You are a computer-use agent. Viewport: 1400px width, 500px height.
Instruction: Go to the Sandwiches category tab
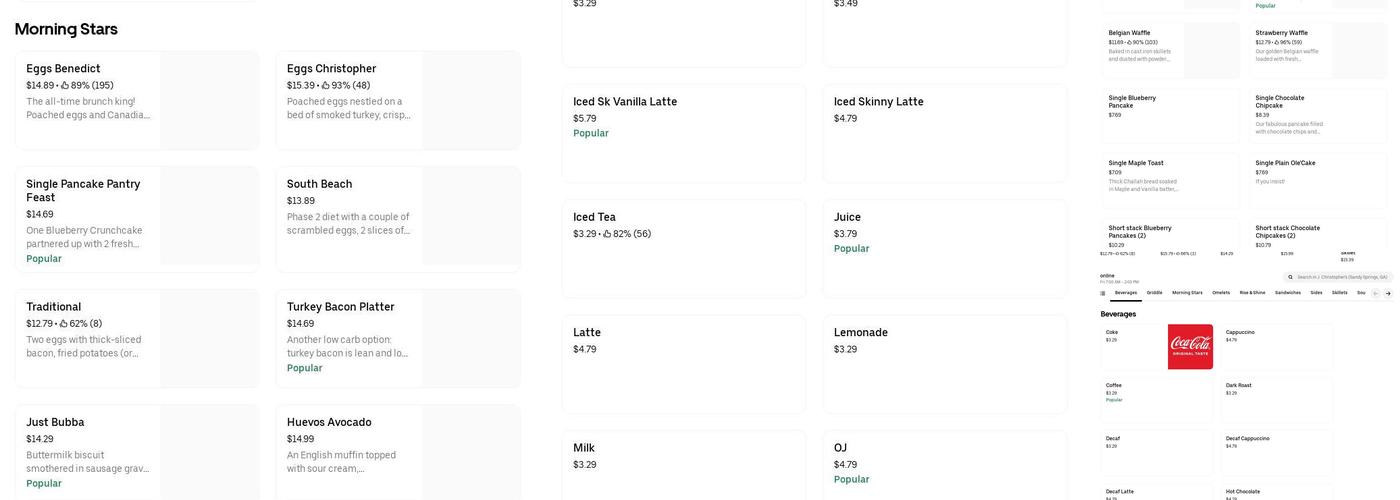point(1288,293)
